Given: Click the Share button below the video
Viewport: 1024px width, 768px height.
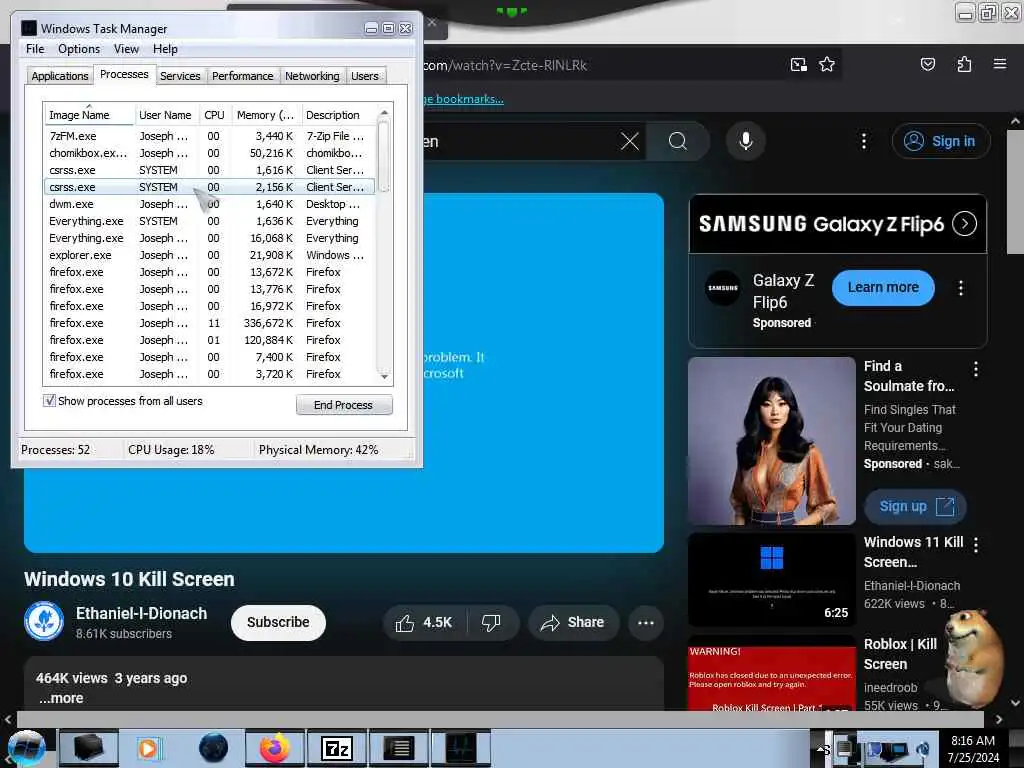Looking at the screenshot, I should 572,622.
